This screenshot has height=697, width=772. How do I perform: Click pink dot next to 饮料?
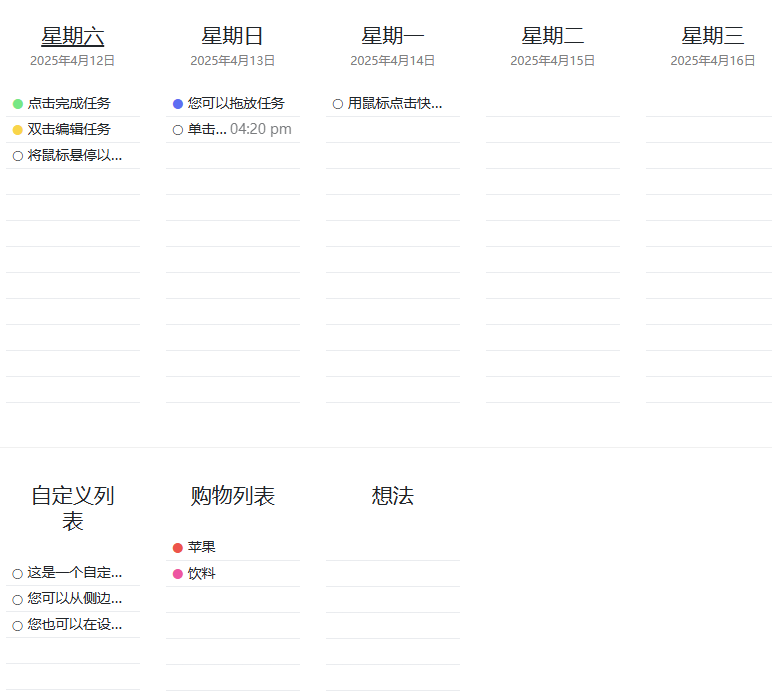coord(178,574)
